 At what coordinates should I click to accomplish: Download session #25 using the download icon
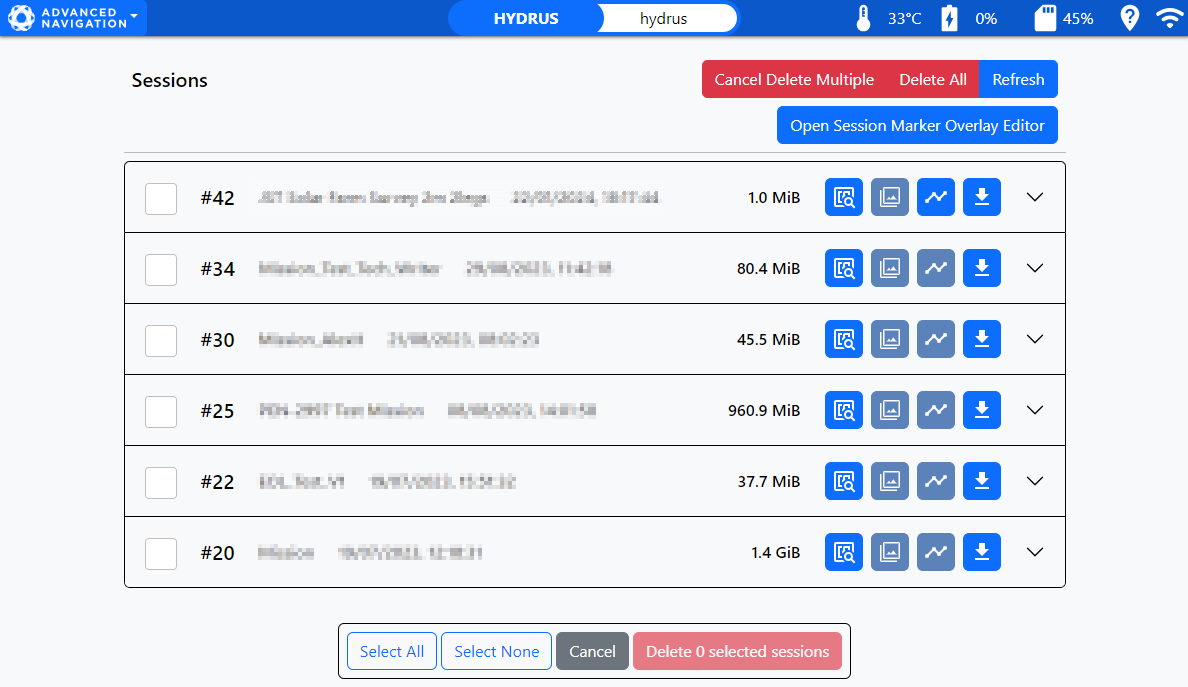click(981, 410)
